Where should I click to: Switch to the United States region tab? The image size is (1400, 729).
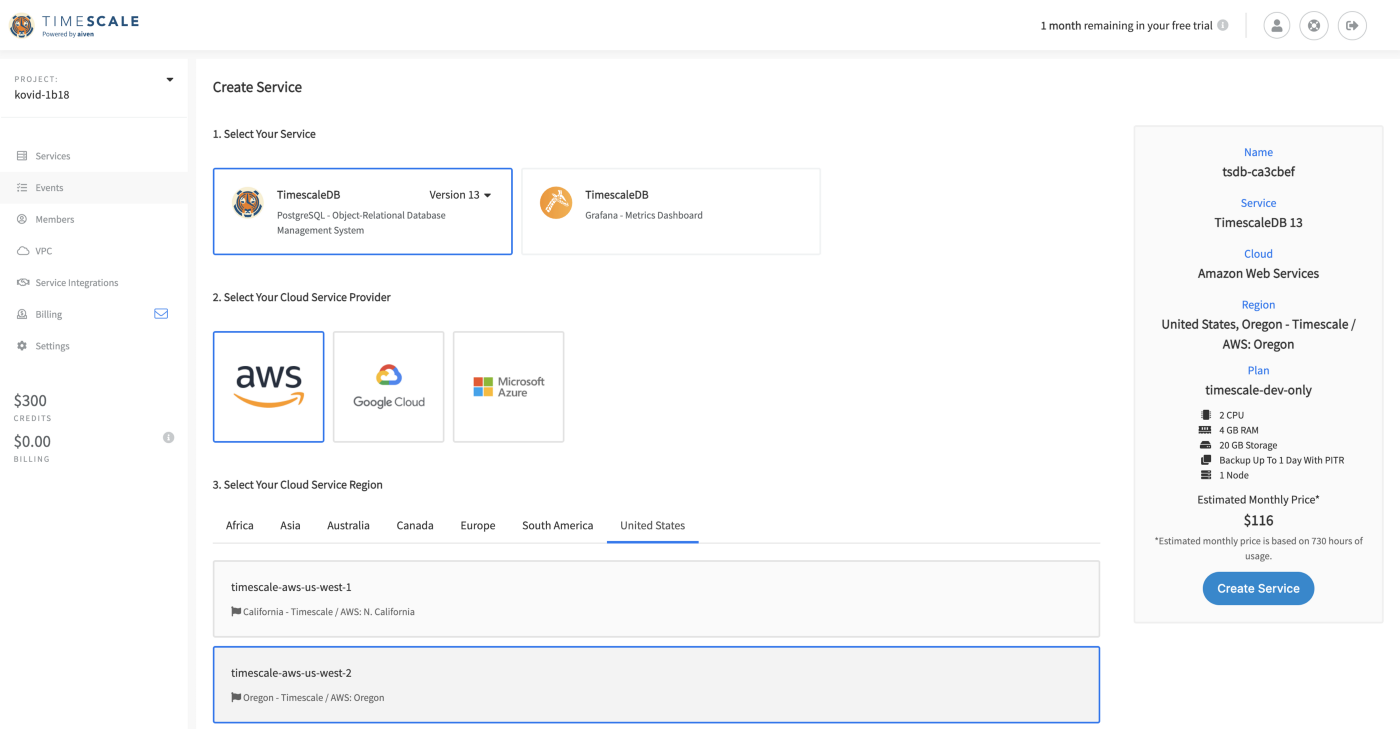point(653,526)
